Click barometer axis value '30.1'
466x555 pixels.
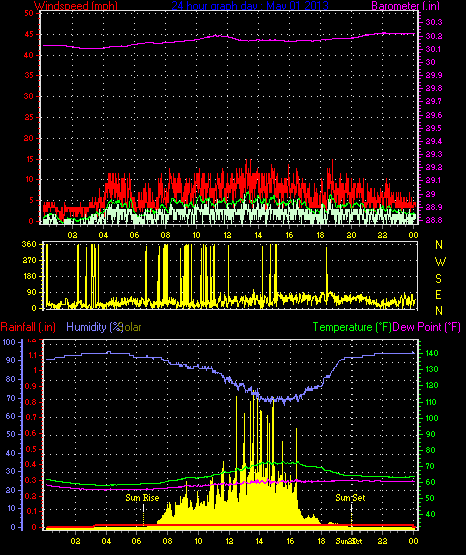(x=433, y=49)
